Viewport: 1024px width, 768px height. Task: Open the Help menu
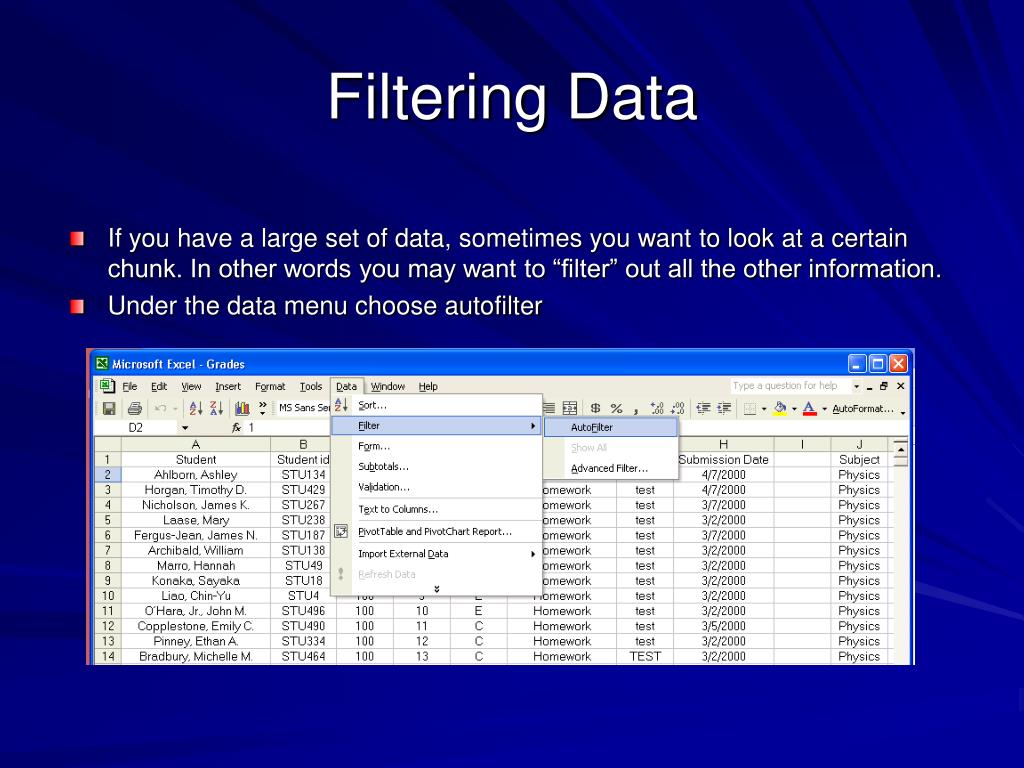(x=428, y=387)
